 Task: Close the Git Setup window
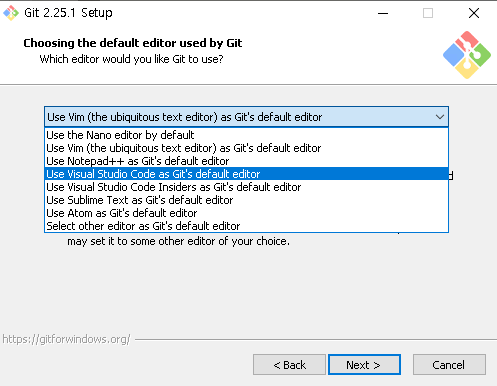(x=474, y=13)
